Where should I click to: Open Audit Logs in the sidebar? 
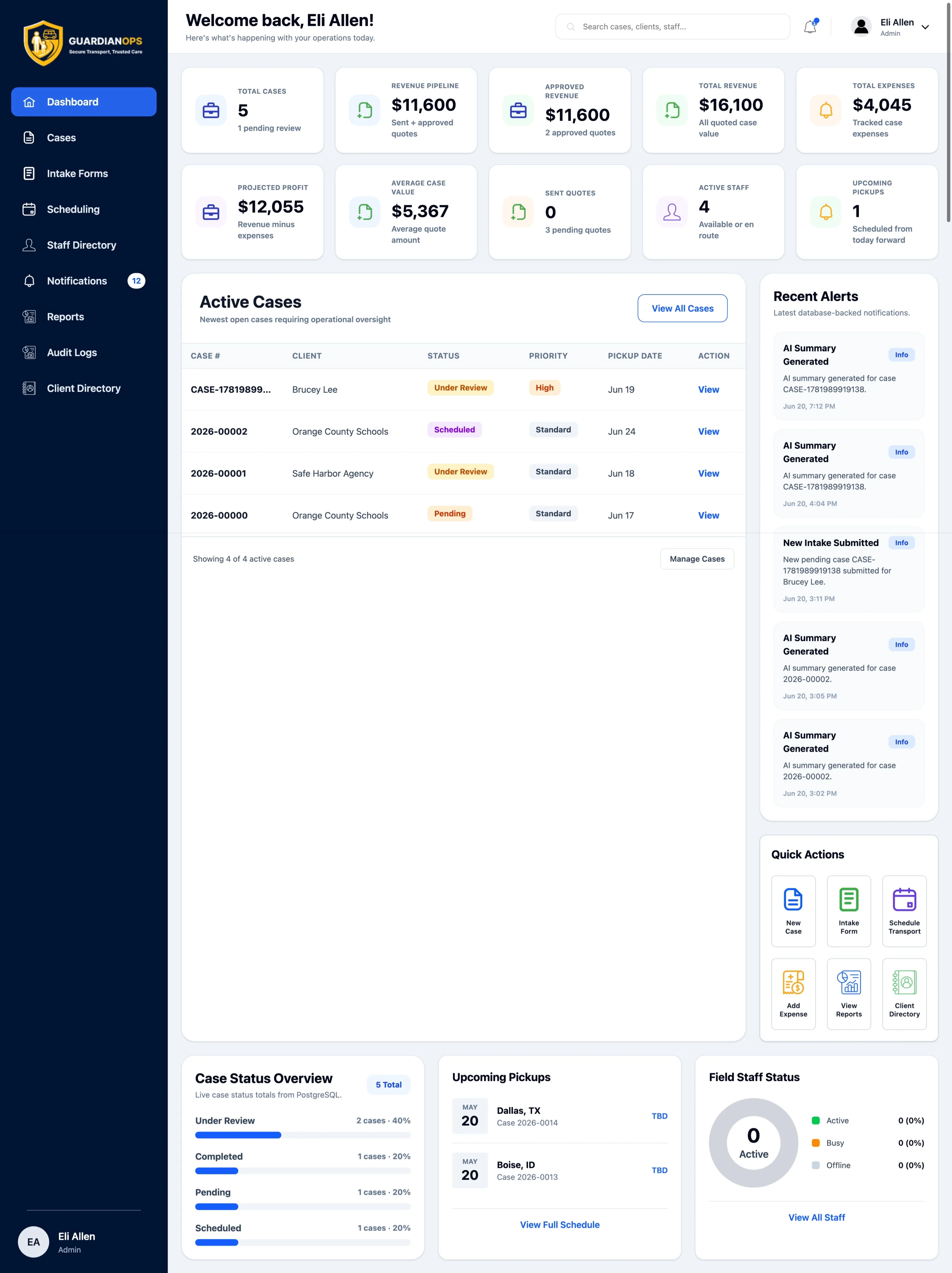[84, 352]
